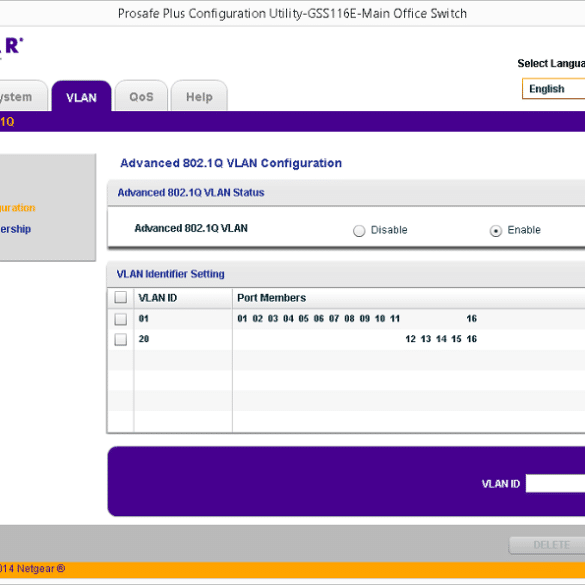The image size is (585, 585).
Task: Select the 802.1Q submenu item
Action: pos(7,122)
